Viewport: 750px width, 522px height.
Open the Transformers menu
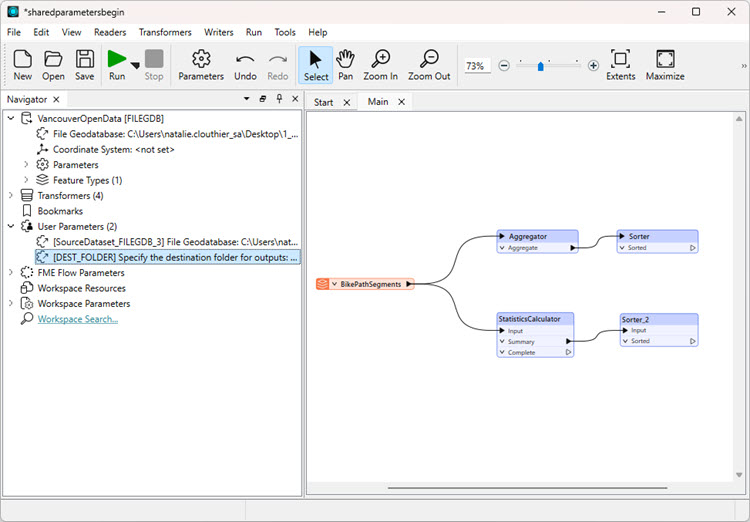click(x=165, y=32)
